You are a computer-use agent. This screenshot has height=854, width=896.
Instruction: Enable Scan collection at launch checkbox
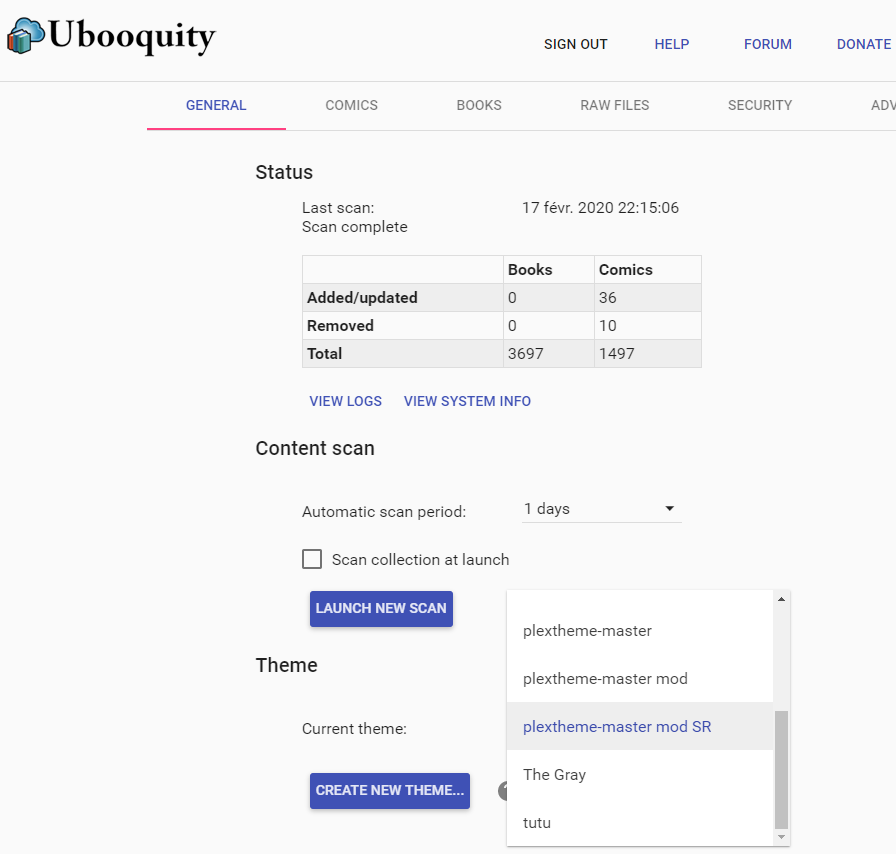point(312,559)
